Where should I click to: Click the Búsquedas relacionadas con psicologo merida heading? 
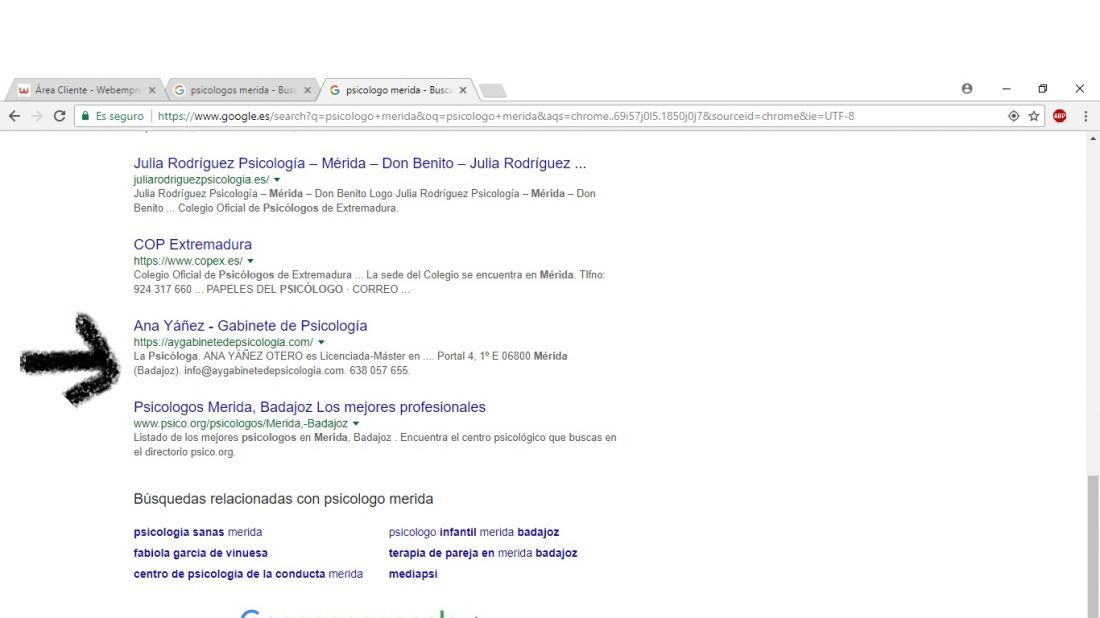283,499
